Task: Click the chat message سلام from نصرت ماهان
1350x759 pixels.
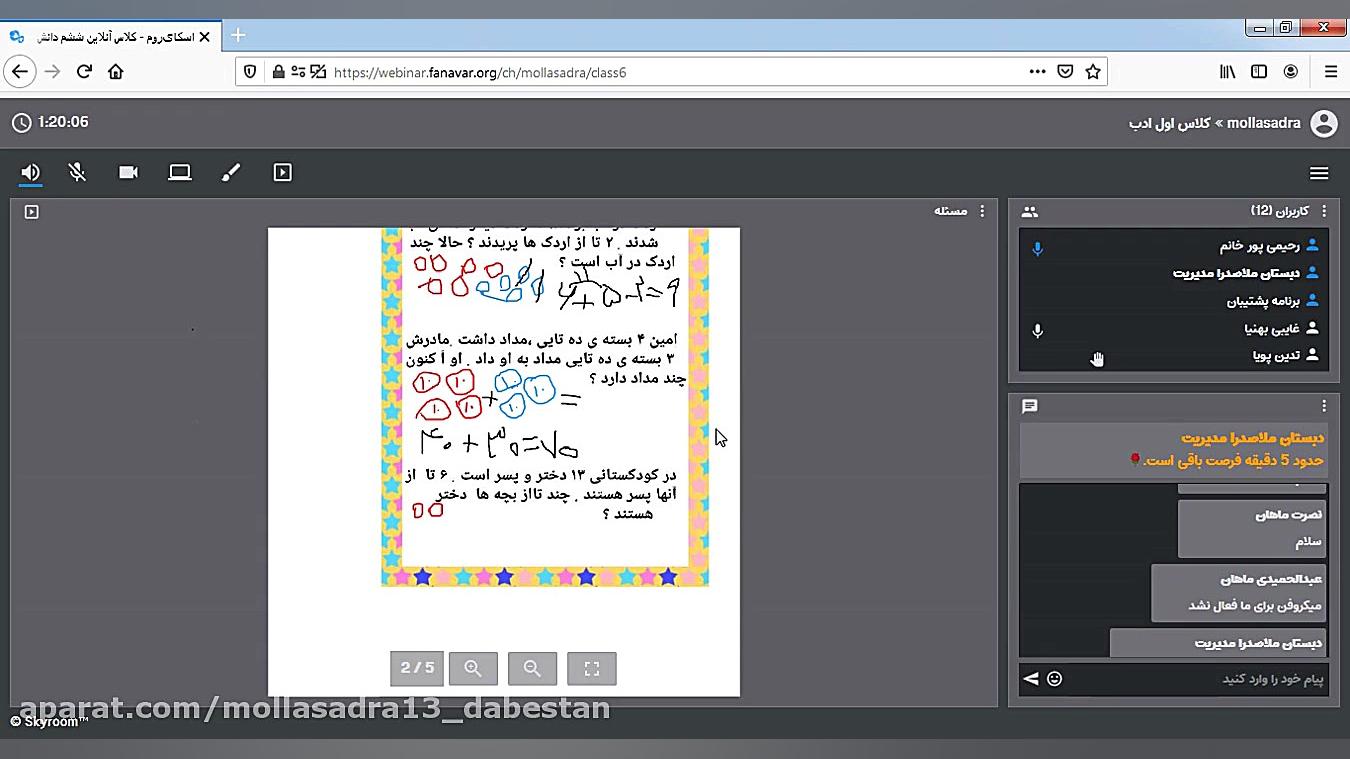Action: pyautogui.click(x=1252, y=529)
